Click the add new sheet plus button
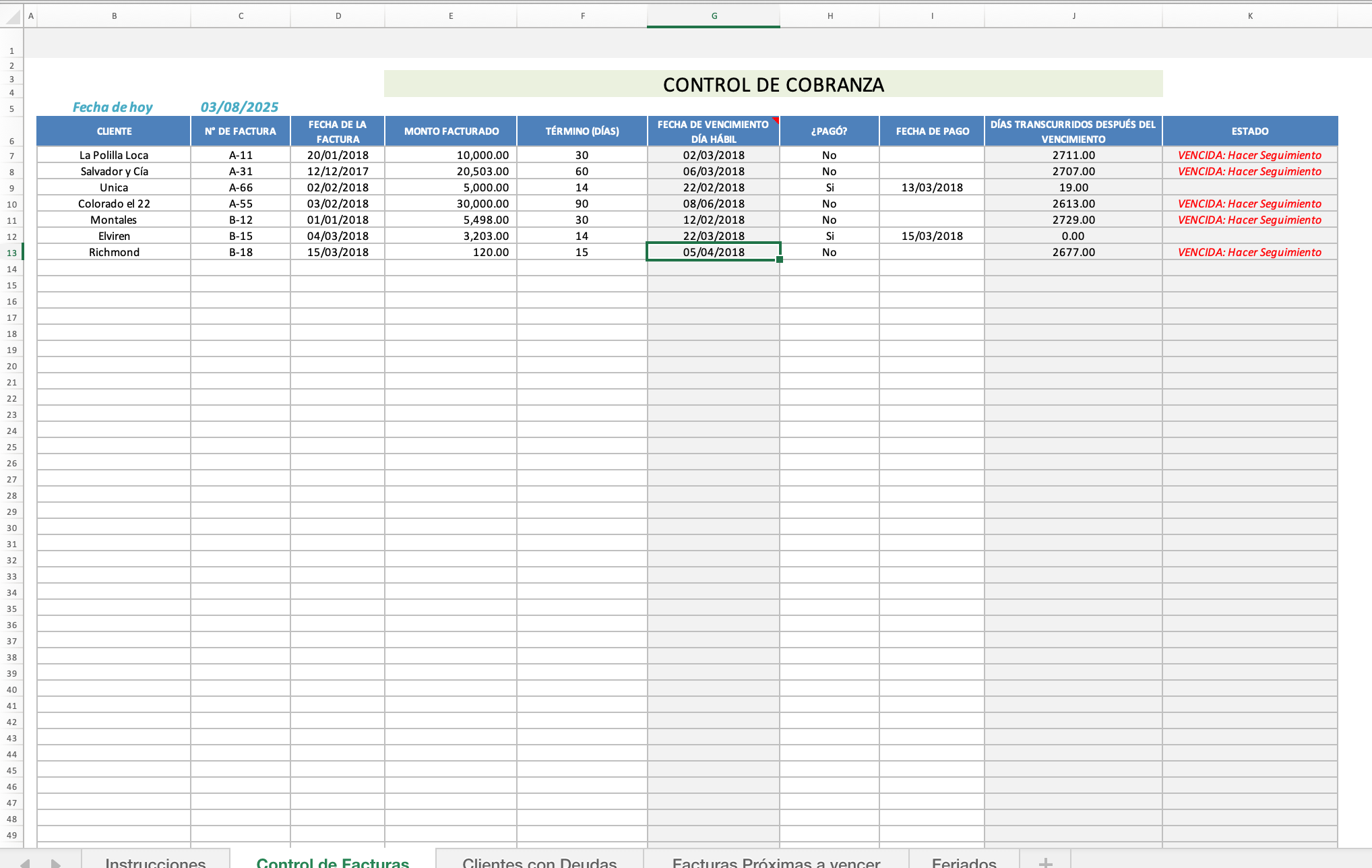The width and height of the screenshot is (1372, 868). [1045, 862]
